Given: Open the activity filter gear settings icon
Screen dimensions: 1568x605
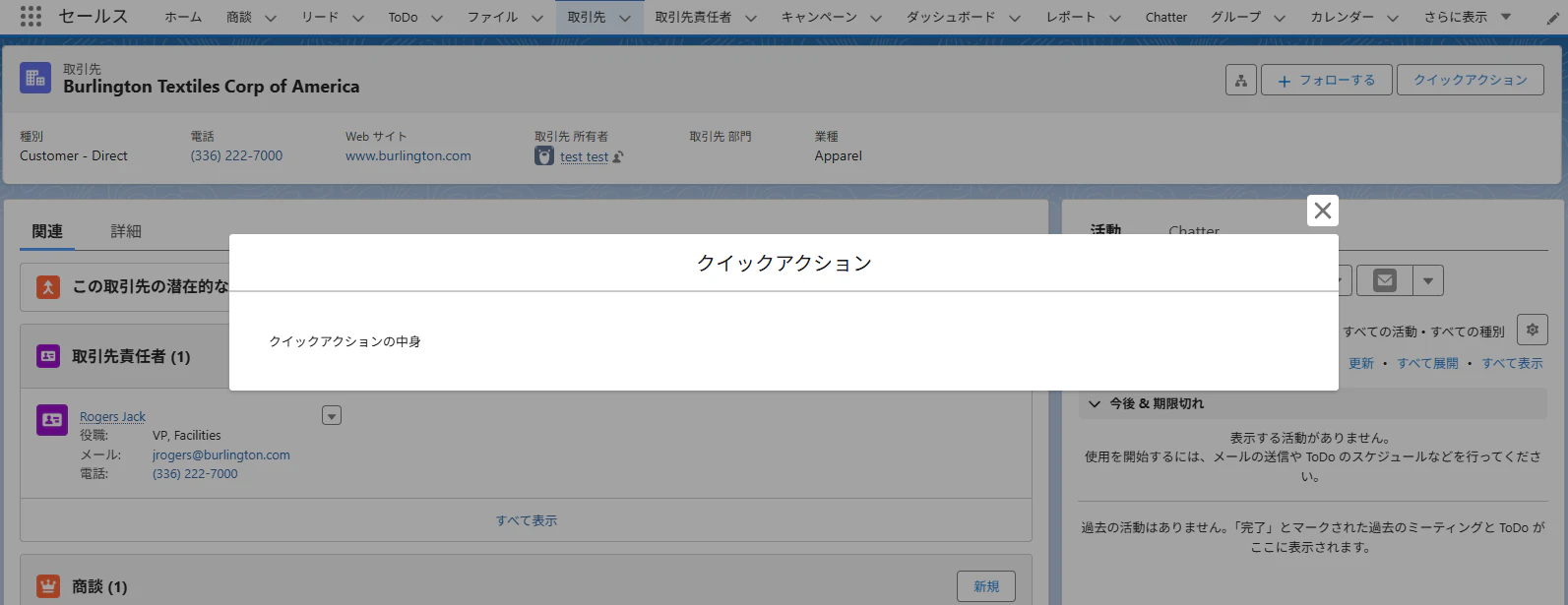Looking at the screenshot, I should tap(1533, 331).
